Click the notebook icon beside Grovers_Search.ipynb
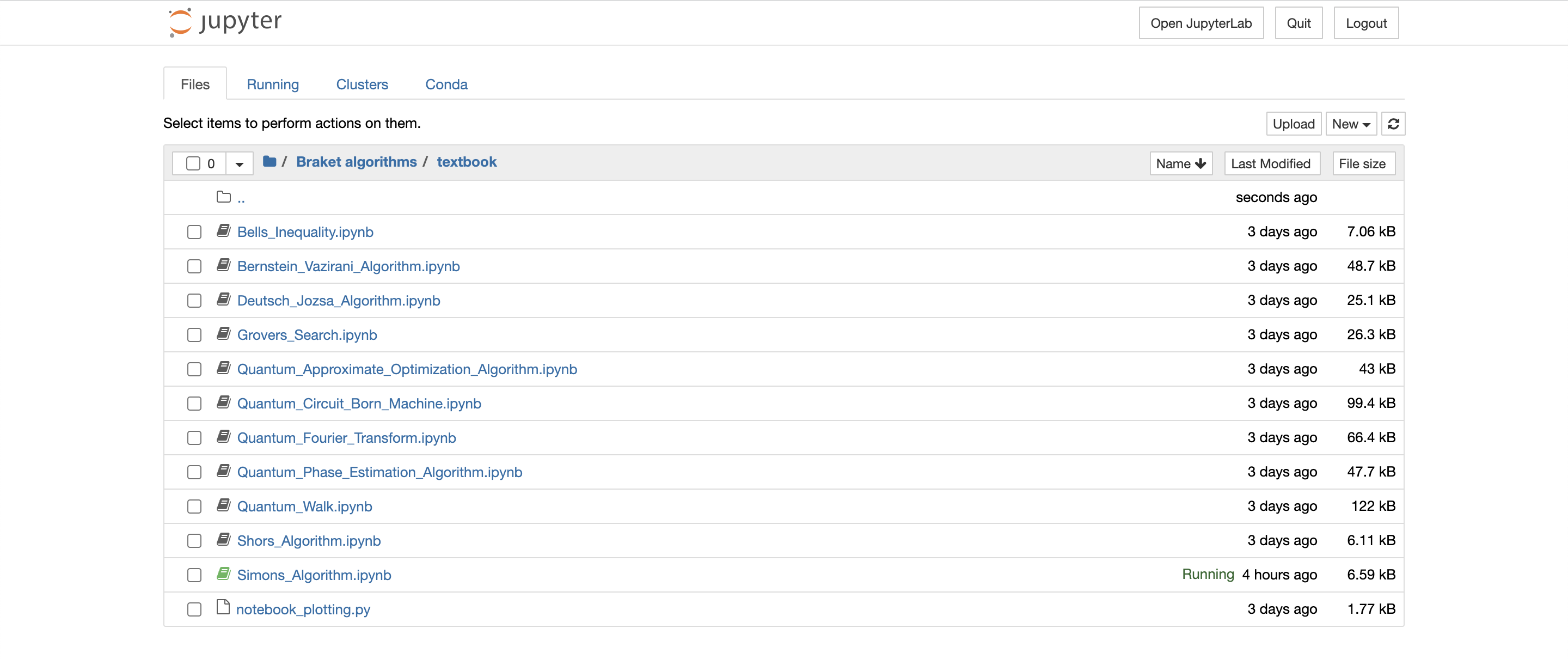 223,334
